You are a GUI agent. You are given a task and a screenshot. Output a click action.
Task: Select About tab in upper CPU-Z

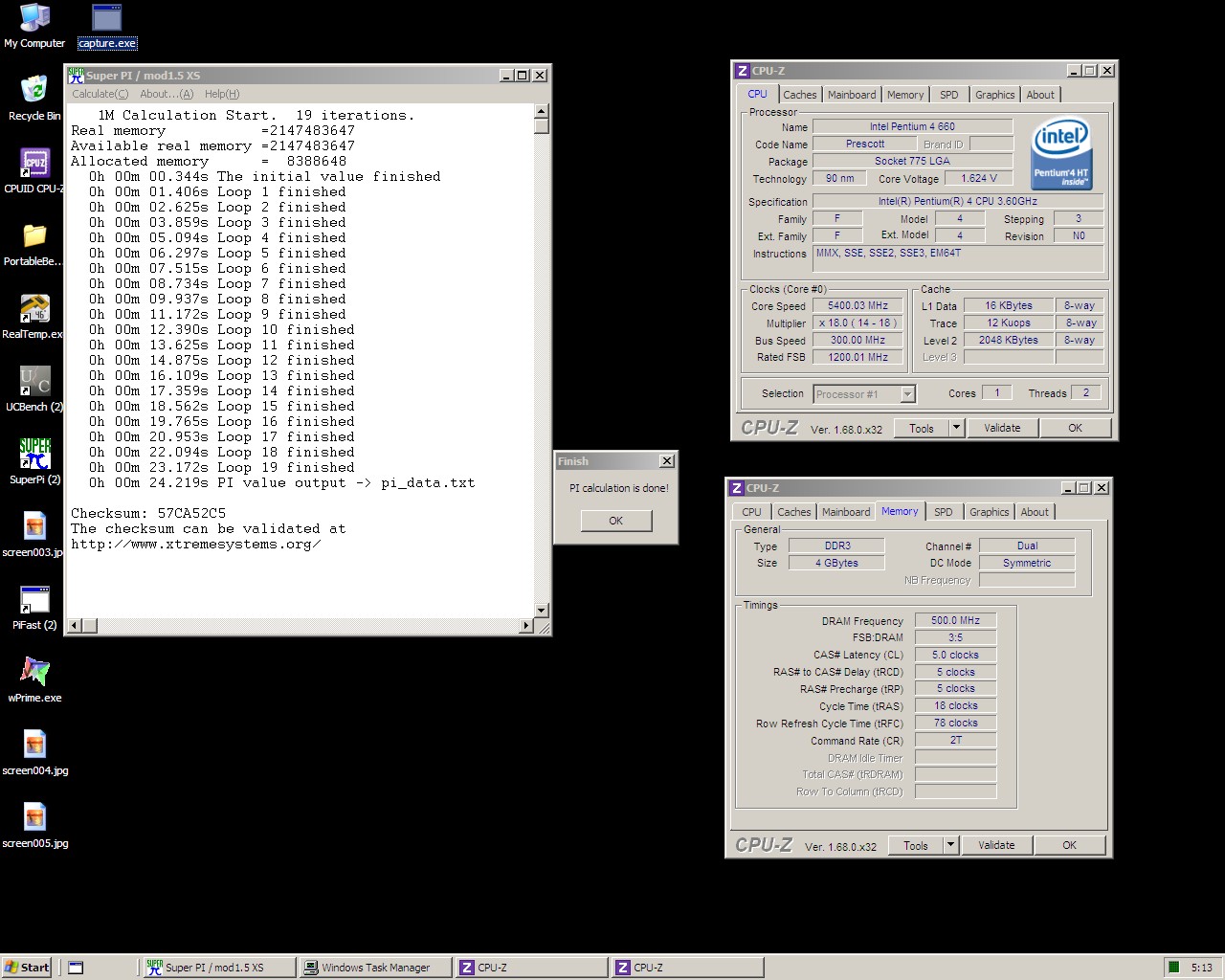(1040, 95)
